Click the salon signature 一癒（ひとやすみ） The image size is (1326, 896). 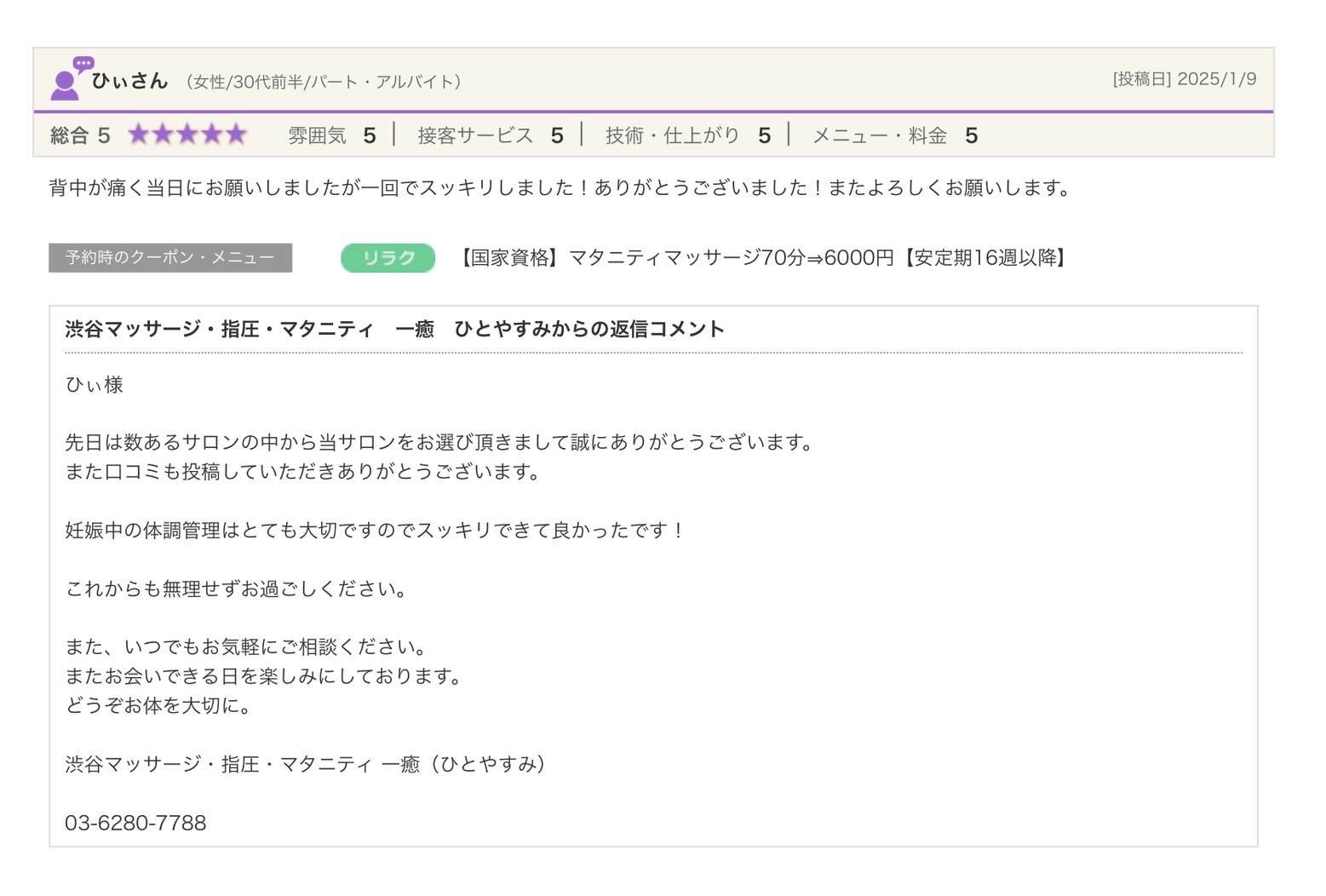pos(306,764)
